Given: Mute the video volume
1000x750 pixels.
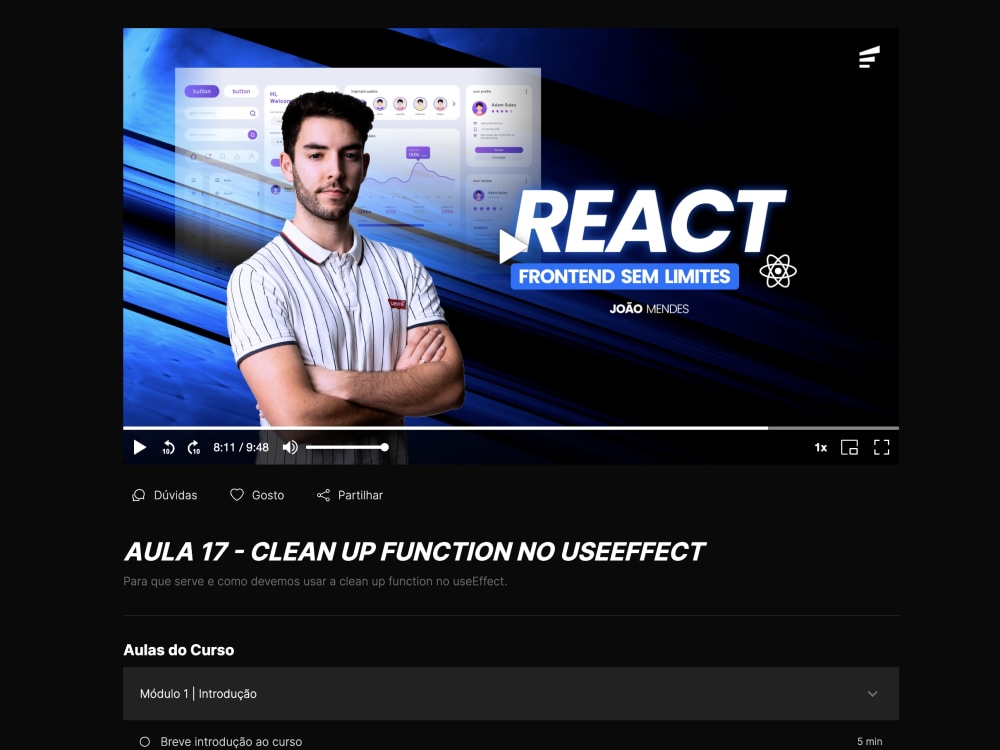Looking at the screenshot, I should pos(289,447).
